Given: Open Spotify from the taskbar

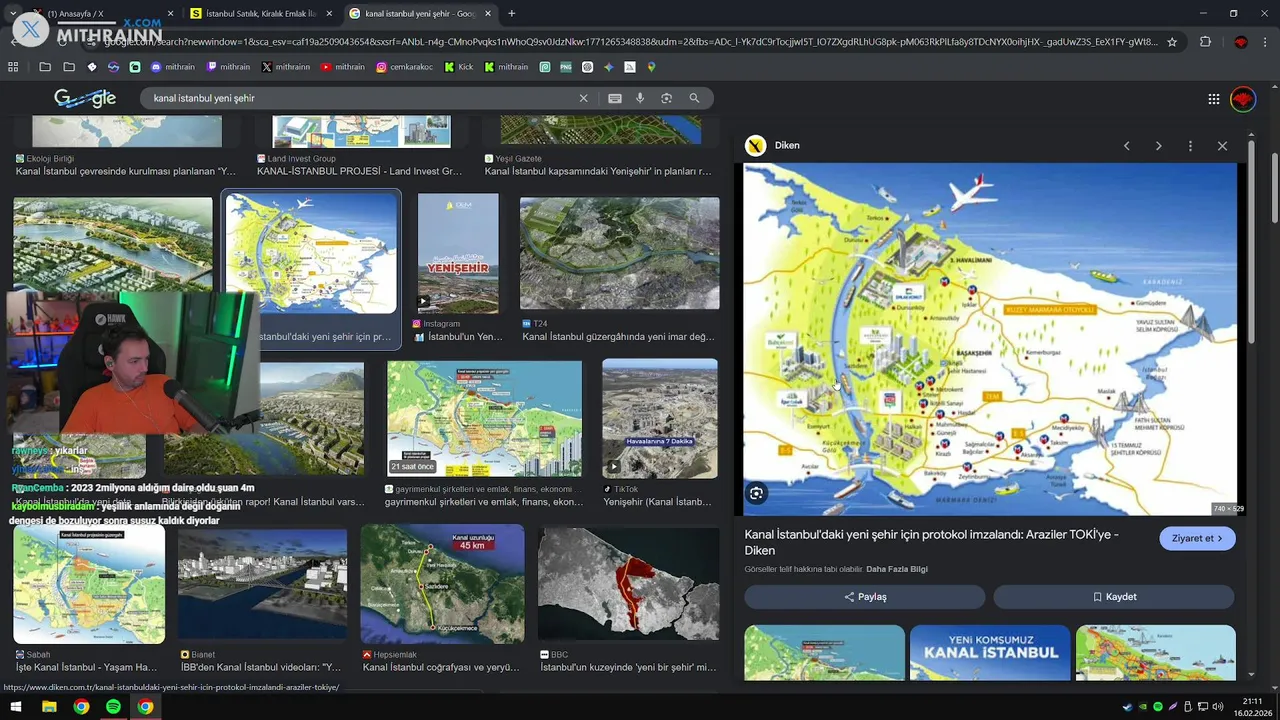Looking at the screenshot, I should 113,707.
